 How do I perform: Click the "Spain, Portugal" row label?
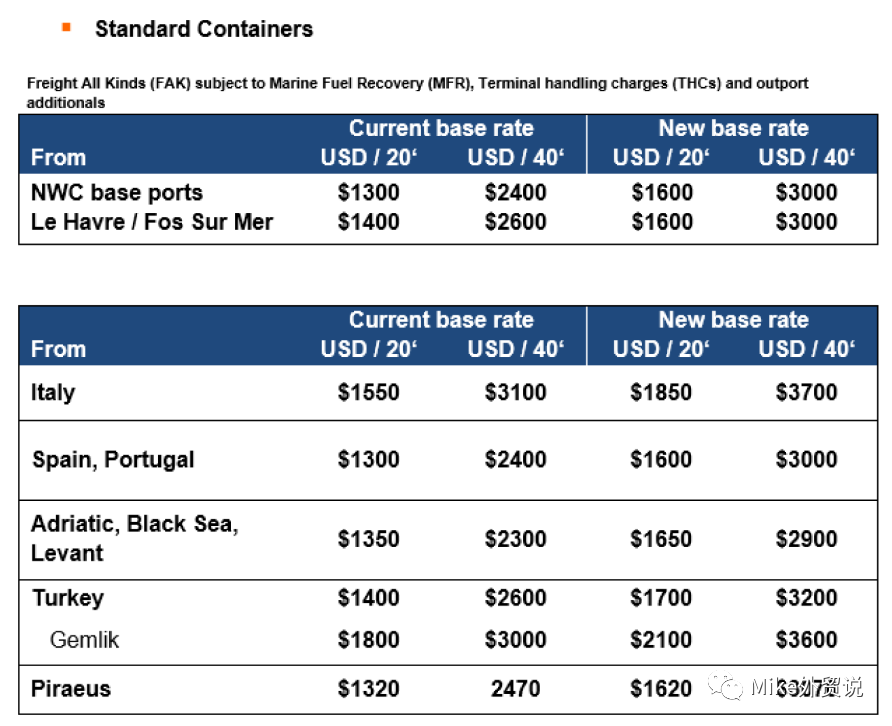(113, 459)
